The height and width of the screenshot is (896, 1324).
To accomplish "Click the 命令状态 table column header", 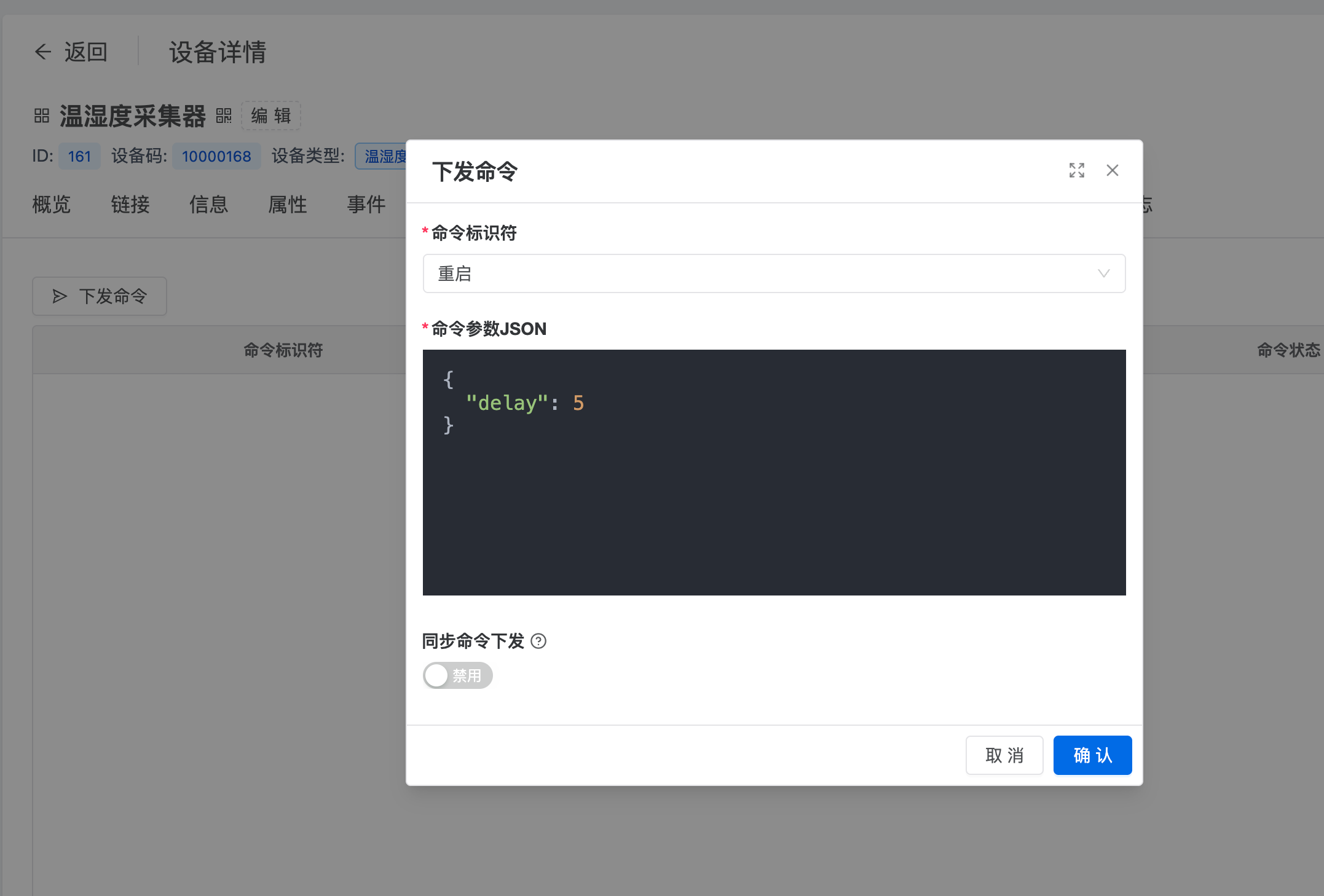I will tap(1289, 350).
